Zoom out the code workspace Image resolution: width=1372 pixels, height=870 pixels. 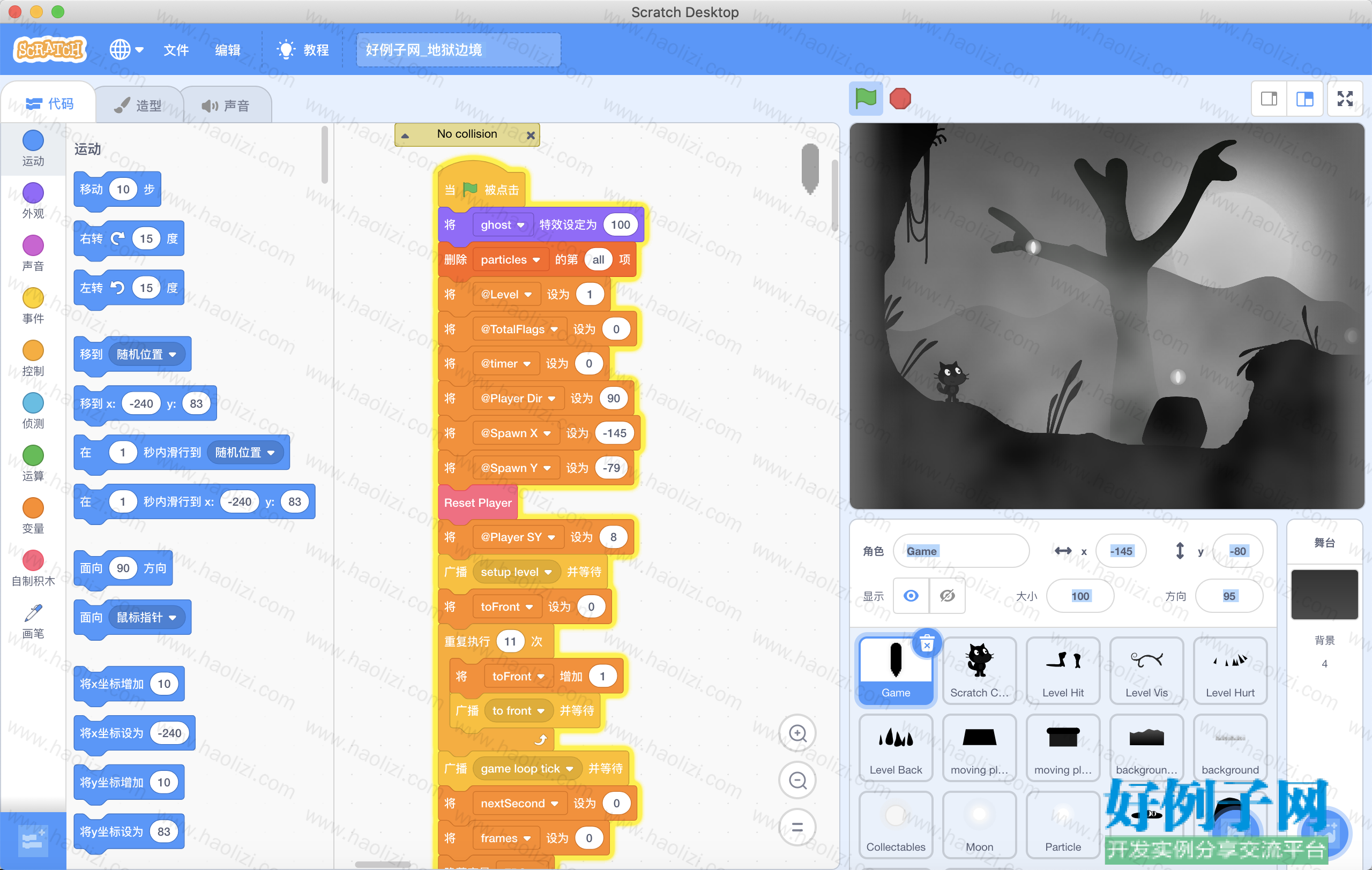[x=797, y=780]
